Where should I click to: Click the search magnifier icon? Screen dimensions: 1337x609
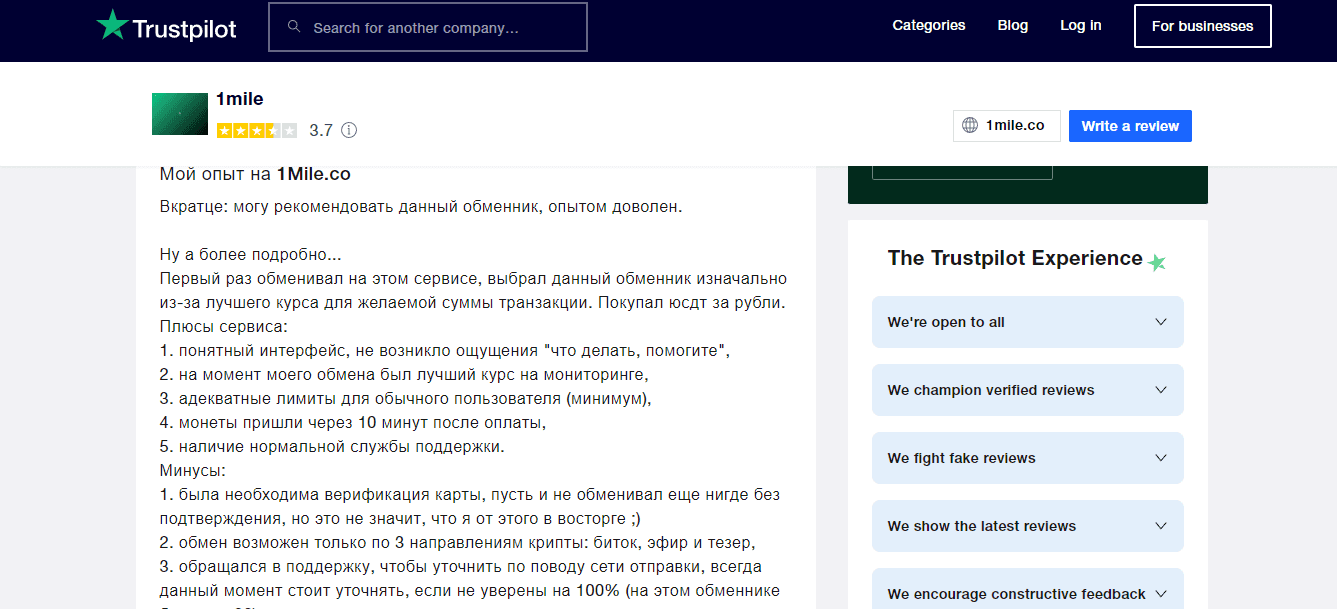(x=294, y=27)
